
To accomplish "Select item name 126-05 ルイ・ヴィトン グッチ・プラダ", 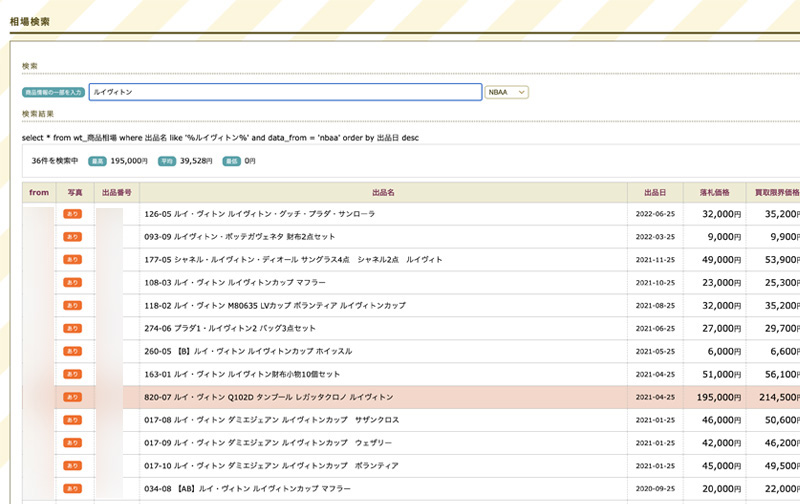I will (x=259, y=214).
